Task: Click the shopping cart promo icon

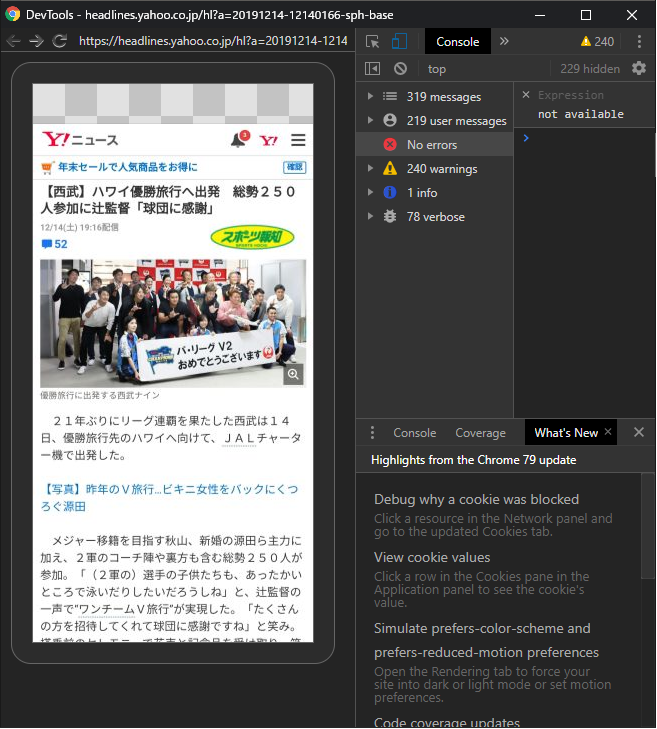Action: 46,167
